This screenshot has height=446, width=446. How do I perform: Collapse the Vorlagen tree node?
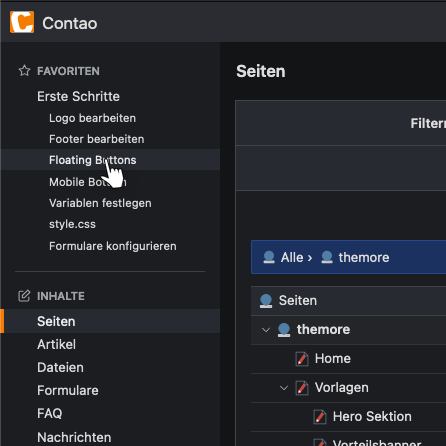tap(284, 388)
